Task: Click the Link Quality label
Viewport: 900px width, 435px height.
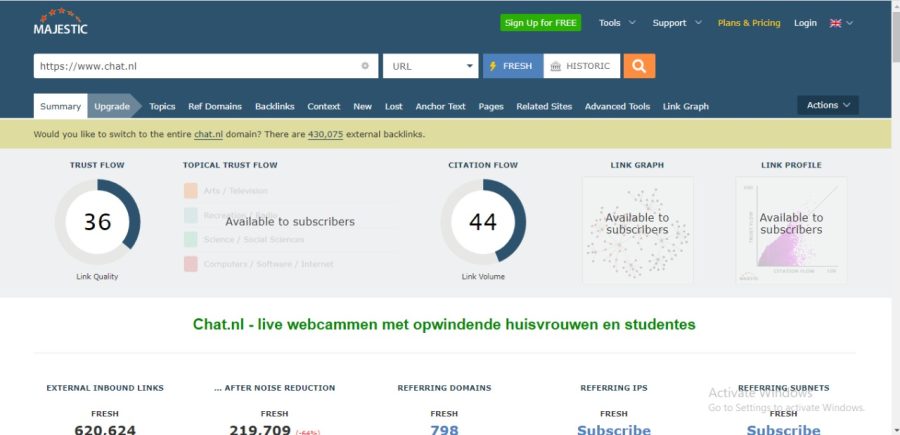Action: click(97, 277)
